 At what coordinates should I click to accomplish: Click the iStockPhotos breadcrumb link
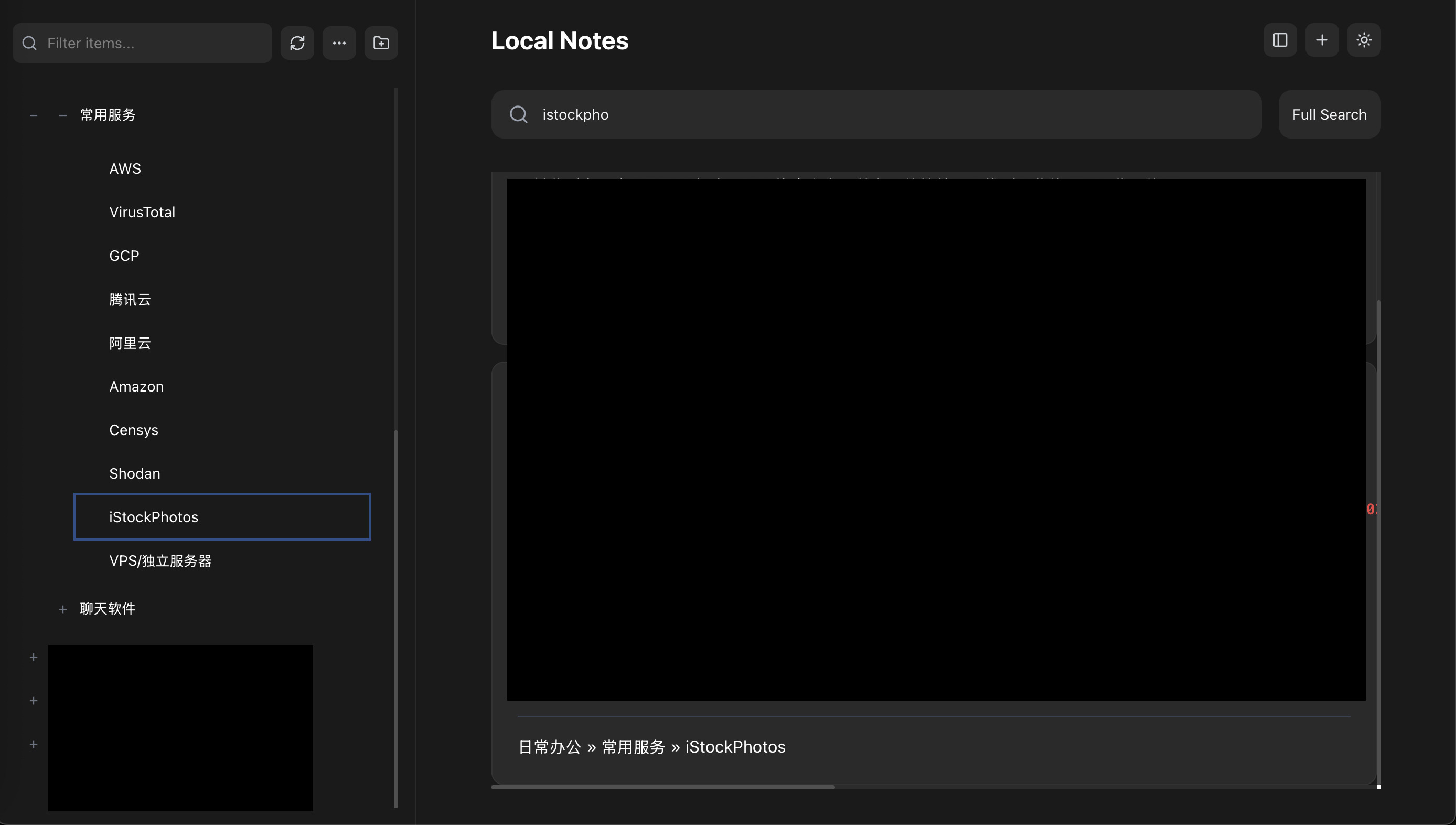[x=735, y=747]
